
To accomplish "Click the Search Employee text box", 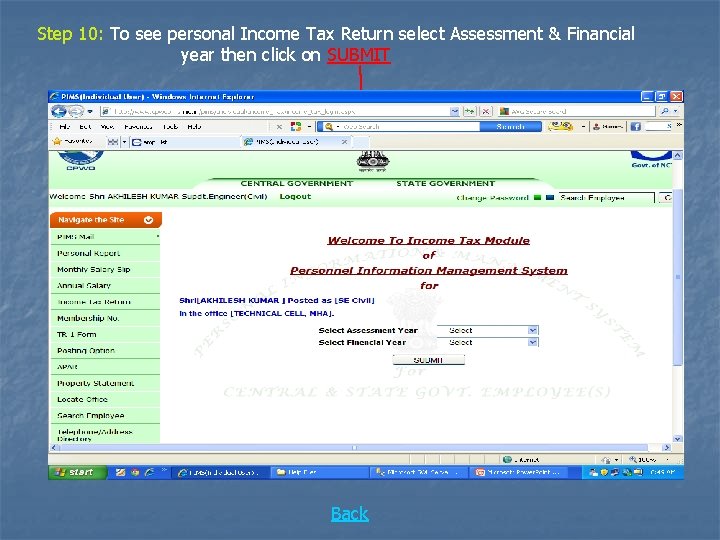I will [x=606, y=198].
